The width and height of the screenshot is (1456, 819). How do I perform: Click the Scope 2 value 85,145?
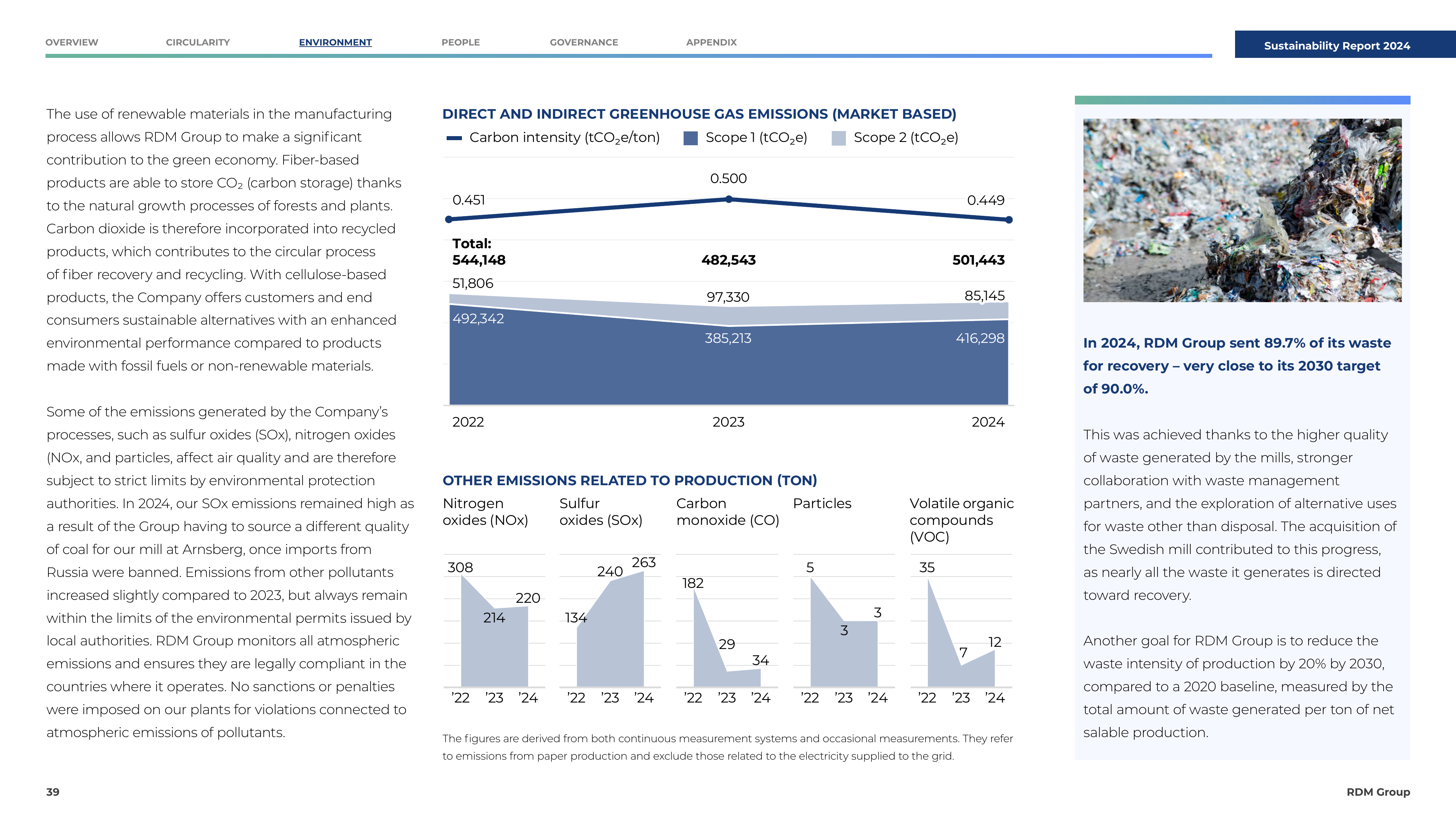coord(985,296)
